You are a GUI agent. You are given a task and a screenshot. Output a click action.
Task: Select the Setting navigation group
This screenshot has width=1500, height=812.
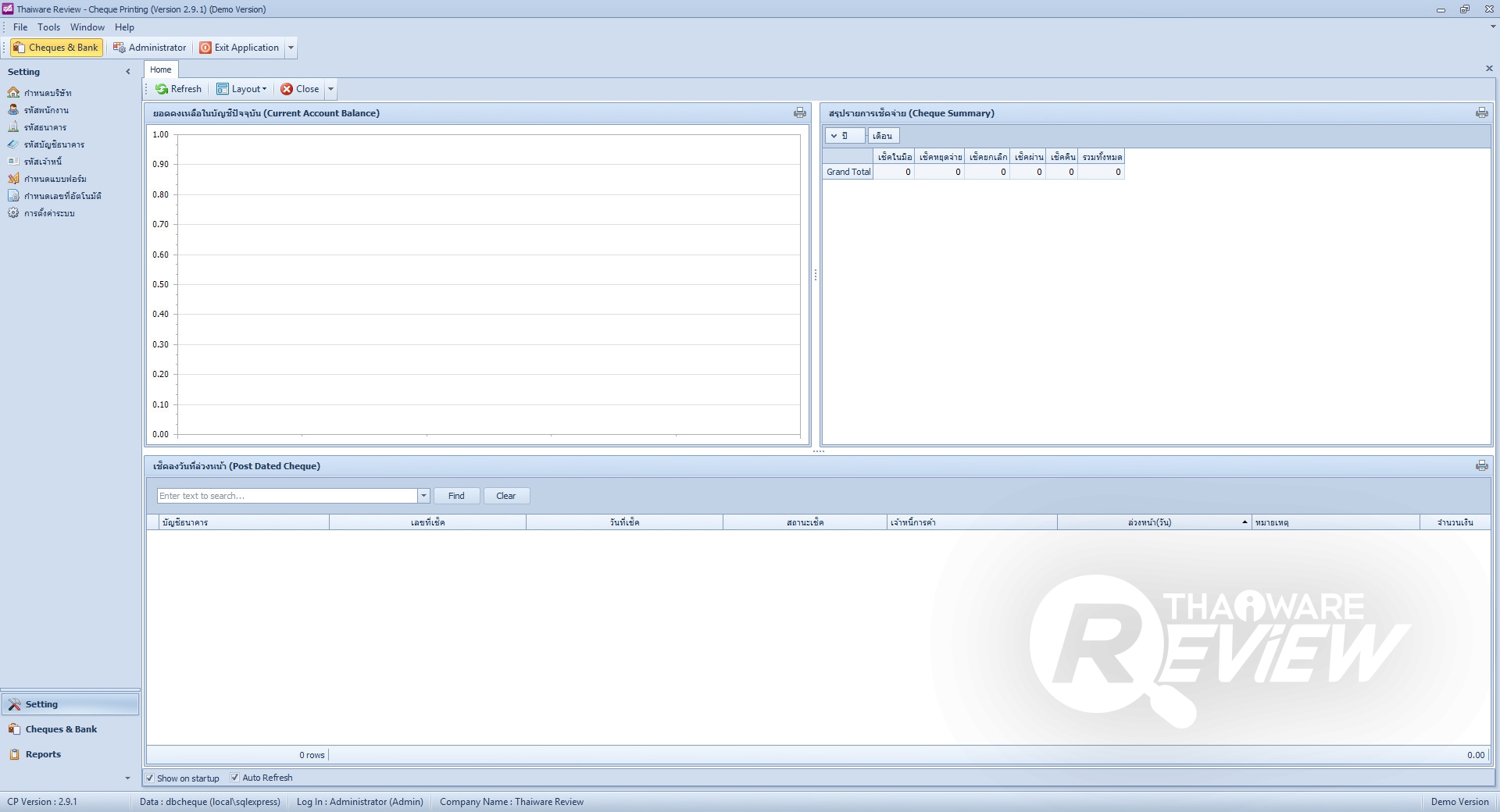[70, 704]
